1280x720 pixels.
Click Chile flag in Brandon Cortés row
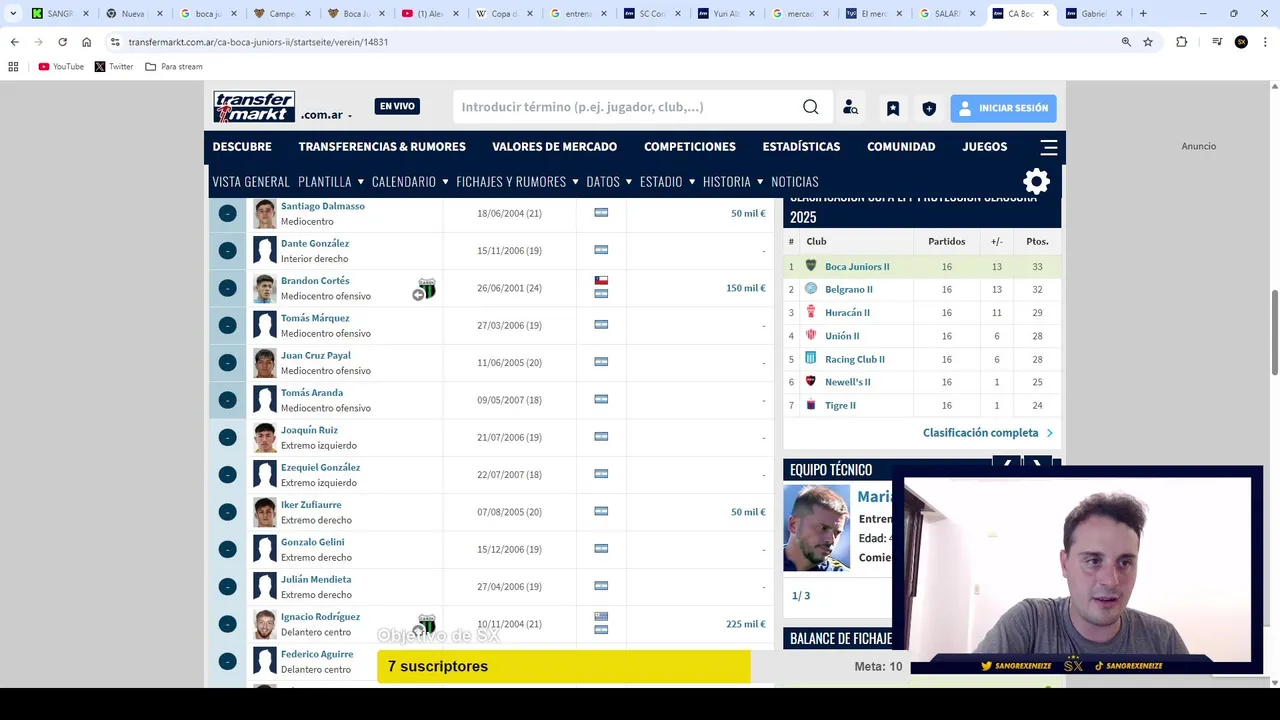[601, 281]
